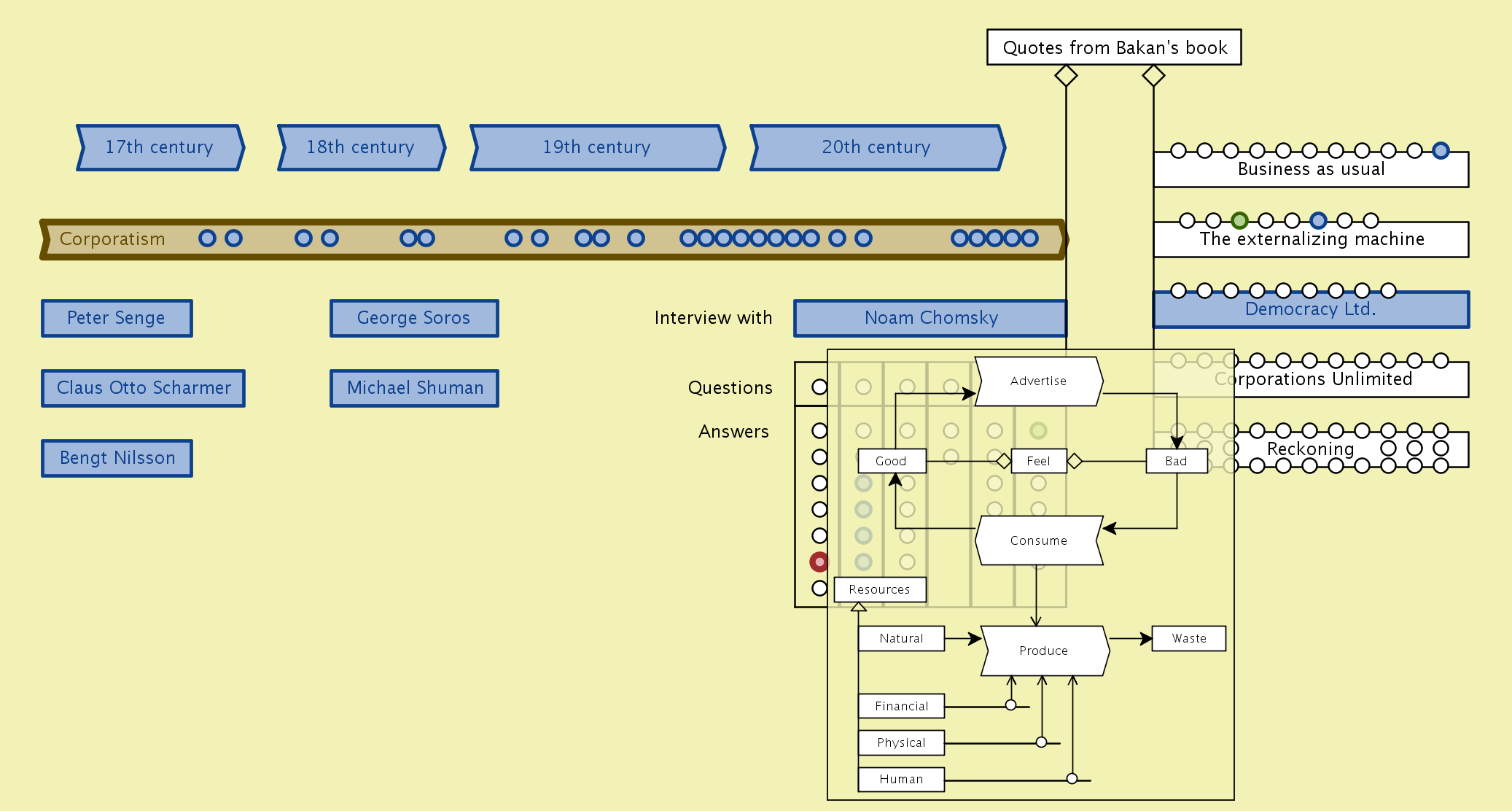
Task: Click the first circle on Corporatism bar
Action: click(207, 238)
